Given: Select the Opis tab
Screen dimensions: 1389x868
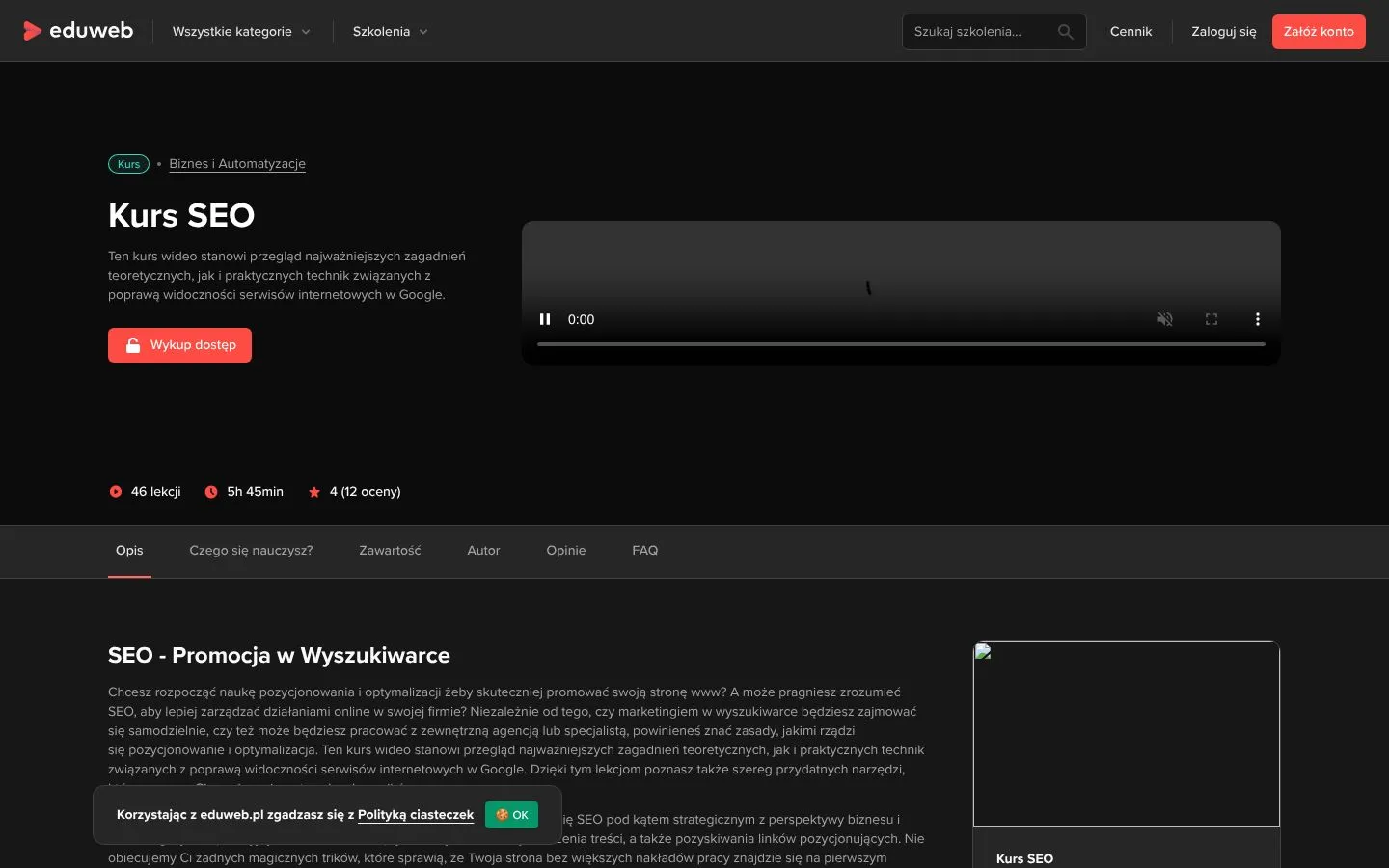Looking at the screenshot, I should coord(129,551).
